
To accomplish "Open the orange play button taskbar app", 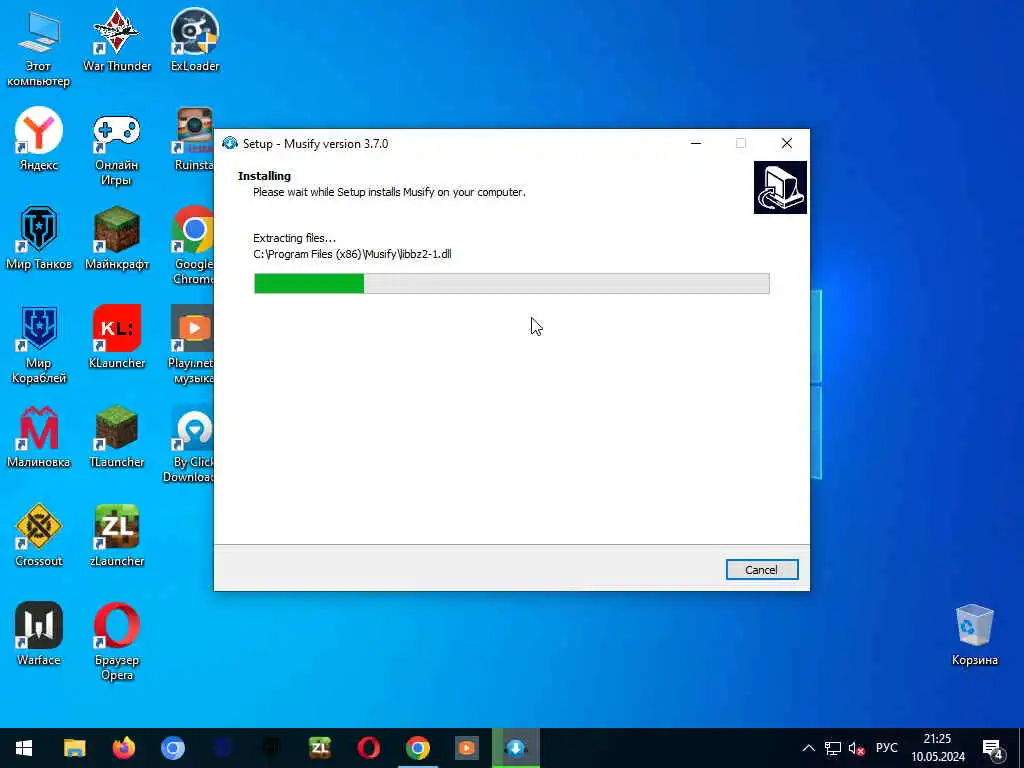I will tap(467, 748).
